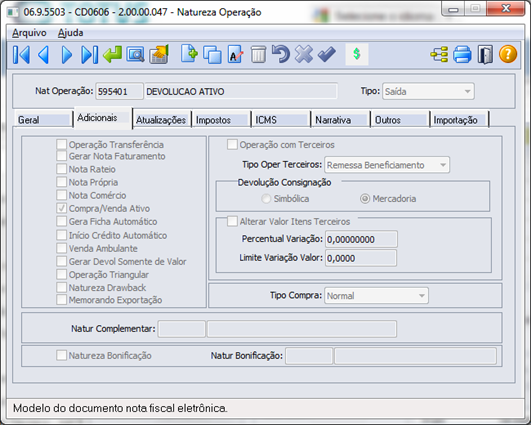
Task: Click the Natur Complementar description field
Action: (x=302, y=329)
